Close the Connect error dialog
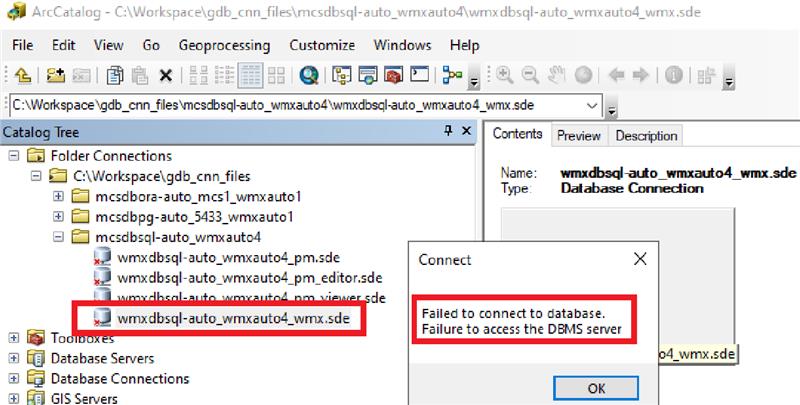 641,260
